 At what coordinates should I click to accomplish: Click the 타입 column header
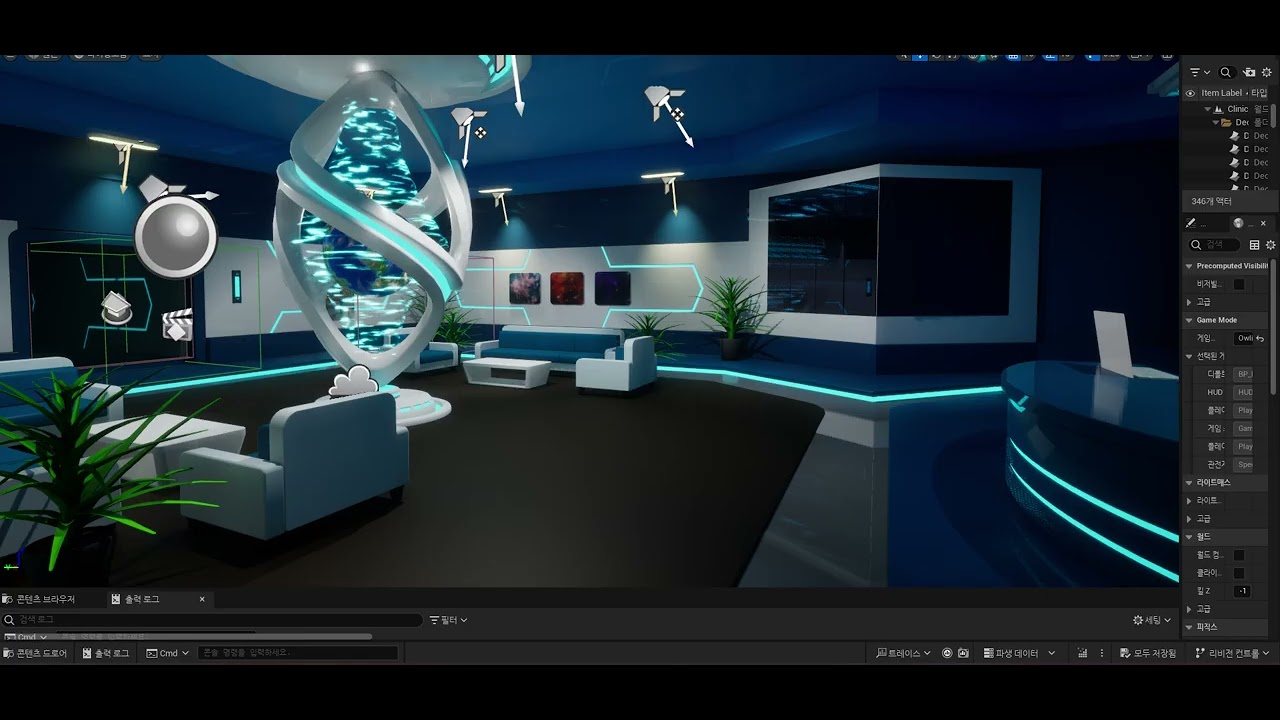1259,93
